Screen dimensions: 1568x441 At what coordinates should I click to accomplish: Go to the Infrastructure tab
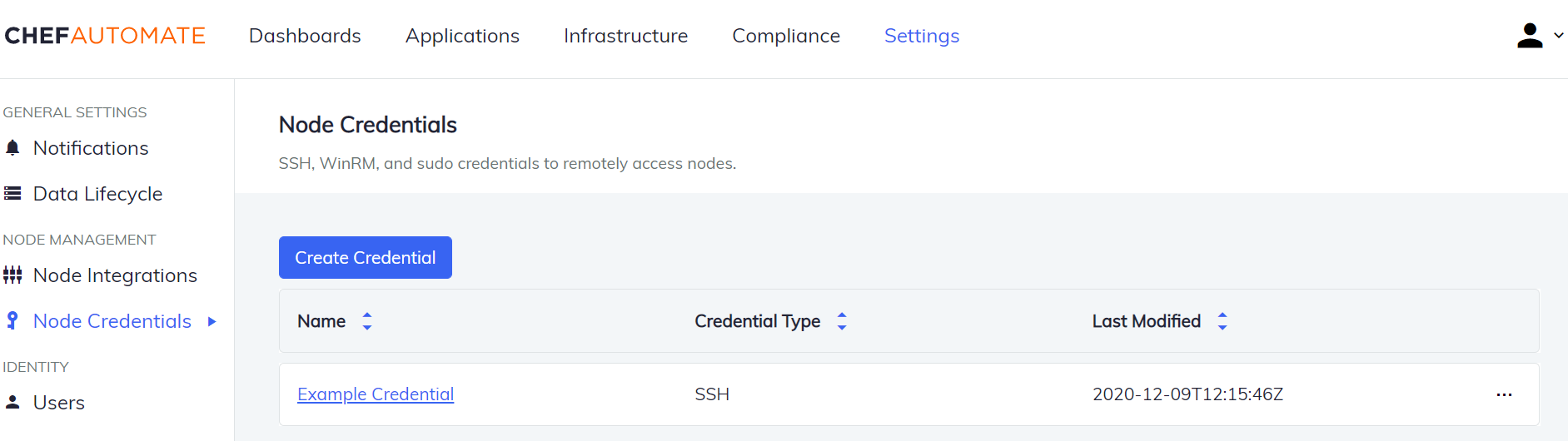tap(625, 36)
